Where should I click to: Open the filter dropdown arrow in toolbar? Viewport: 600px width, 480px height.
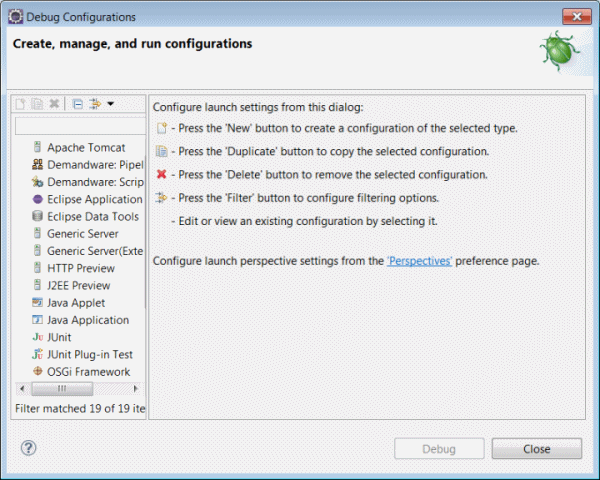[x=111, y=104]
